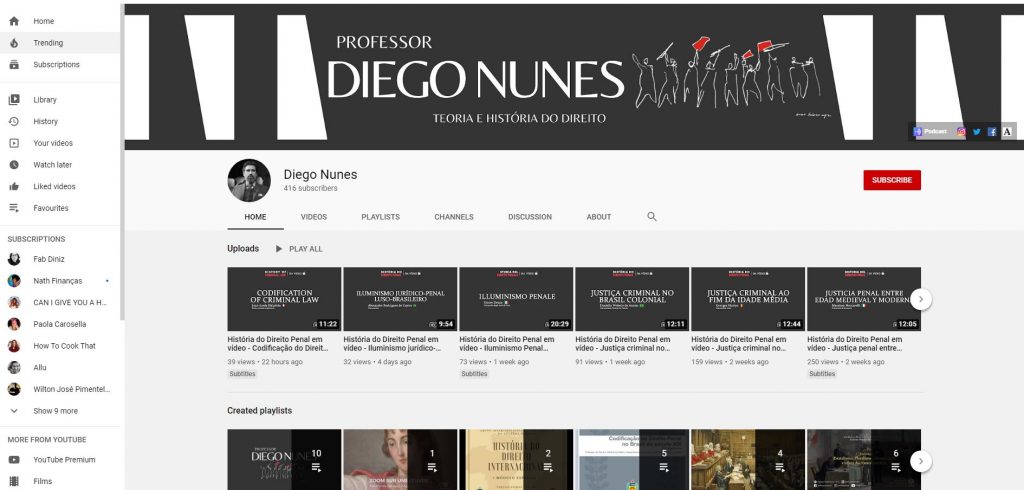Subscribe to Diego Nunes channel
This screenshot has height=490, width=1024.
(x=891, y=180)
